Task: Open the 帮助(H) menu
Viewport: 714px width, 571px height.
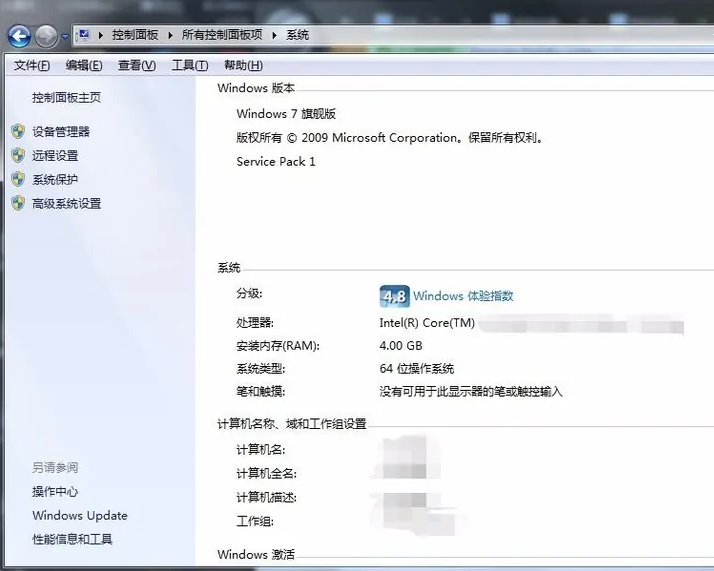Action: coord(243,66)
